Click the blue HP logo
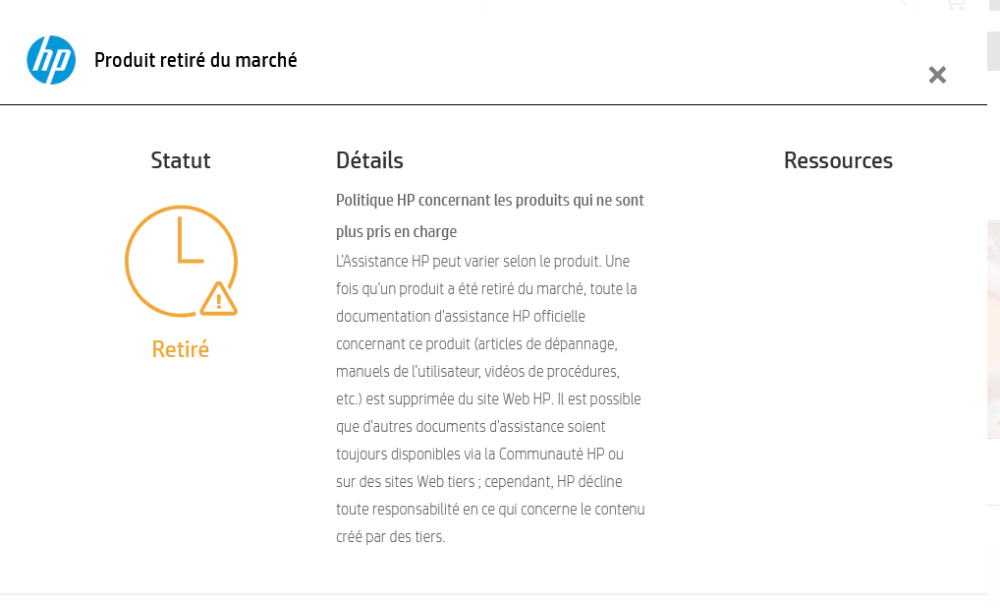This screenshot has width=1000, height=608. [x=51, y=60]
